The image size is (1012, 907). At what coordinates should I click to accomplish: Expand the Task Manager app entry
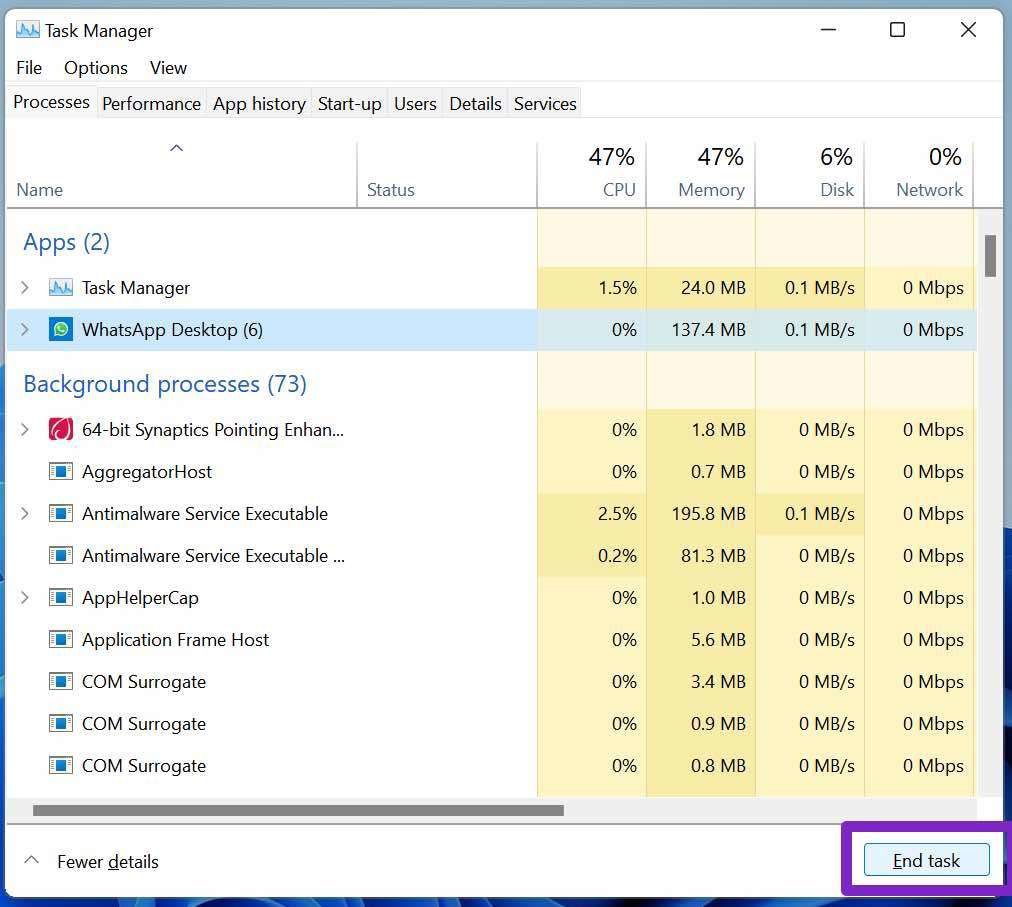pyautogui.click(x=25, y=288)
